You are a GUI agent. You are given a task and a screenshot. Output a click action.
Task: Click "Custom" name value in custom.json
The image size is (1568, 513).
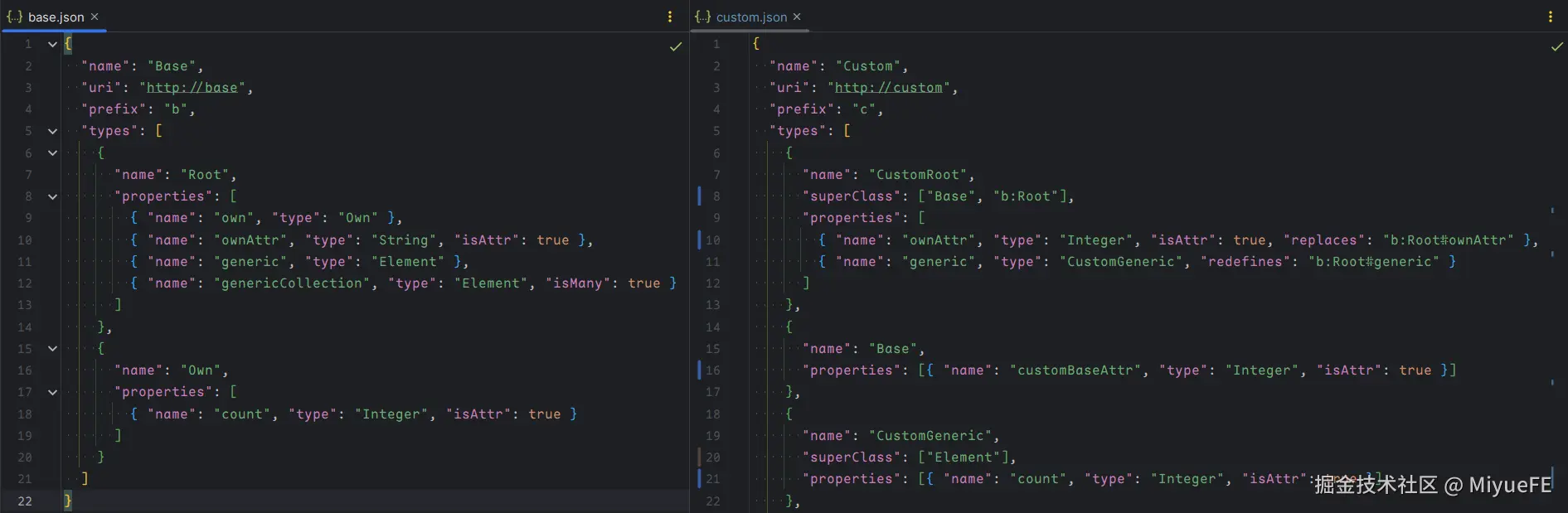click(x=868, y=66)
